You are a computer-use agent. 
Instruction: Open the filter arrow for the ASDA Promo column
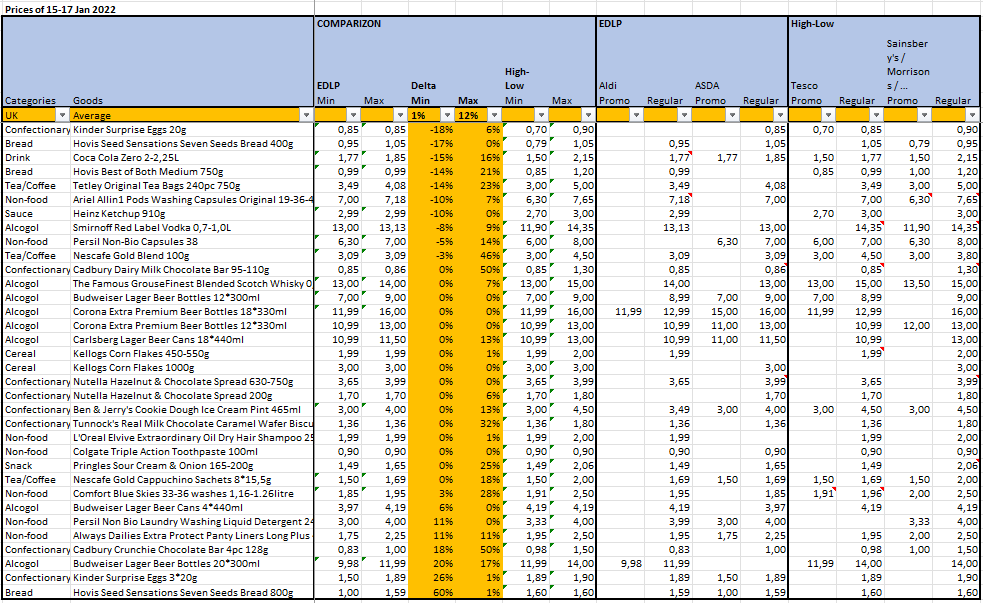click(x=732, y=115)
